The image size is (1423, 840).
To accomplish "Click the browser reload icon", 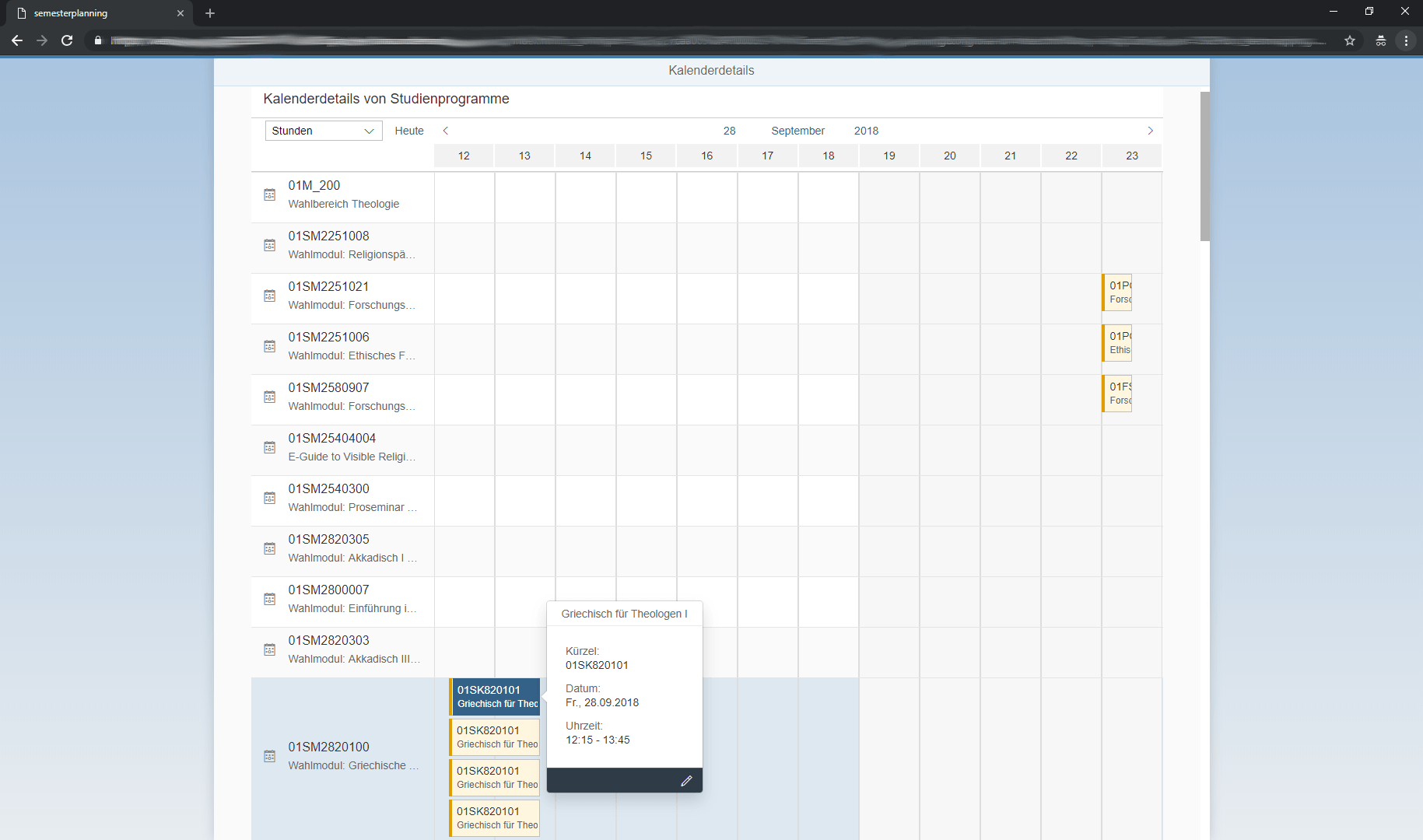I will (67, 40).
